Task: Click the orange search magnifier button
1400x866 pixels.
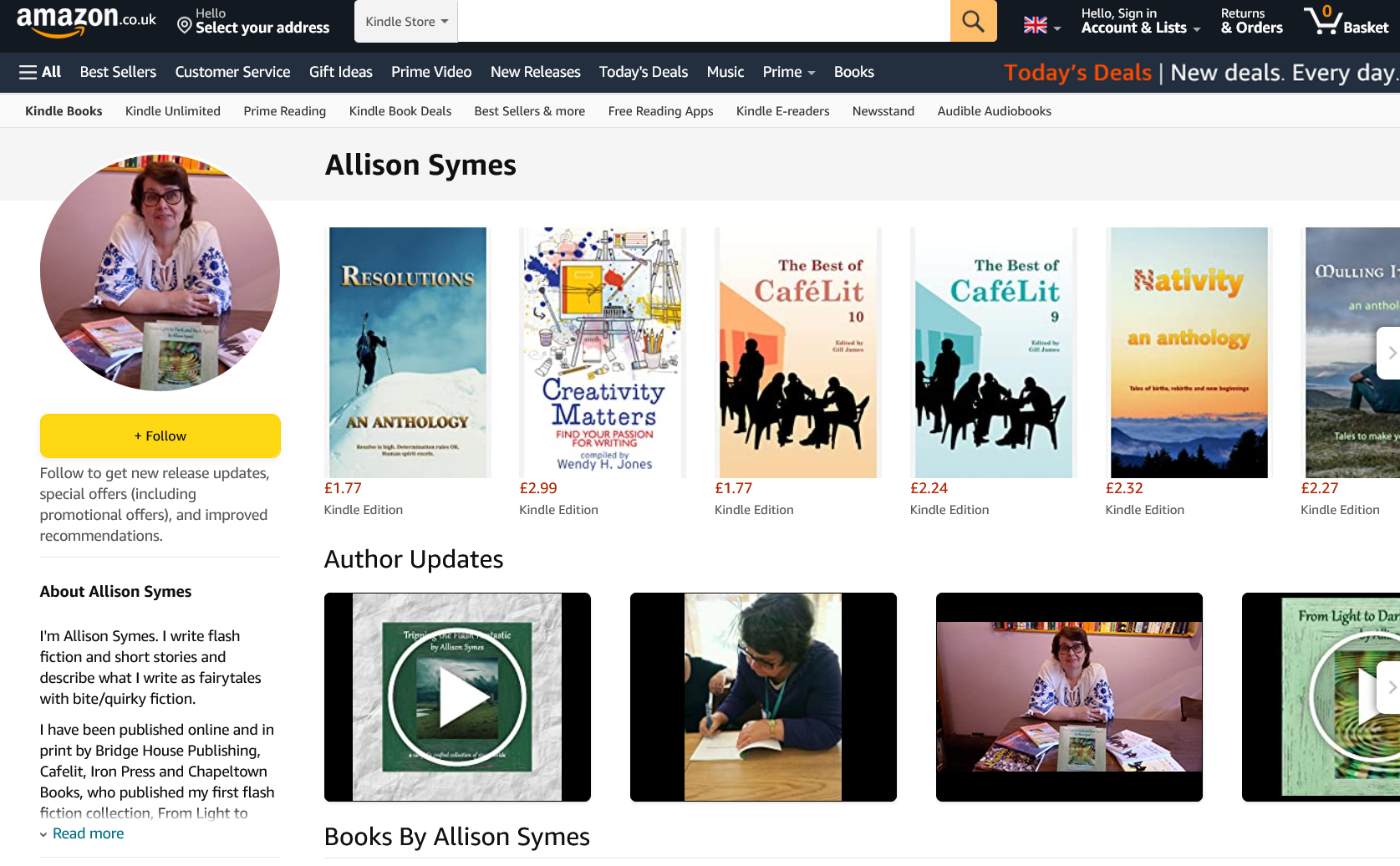Action: click(973, 21)
